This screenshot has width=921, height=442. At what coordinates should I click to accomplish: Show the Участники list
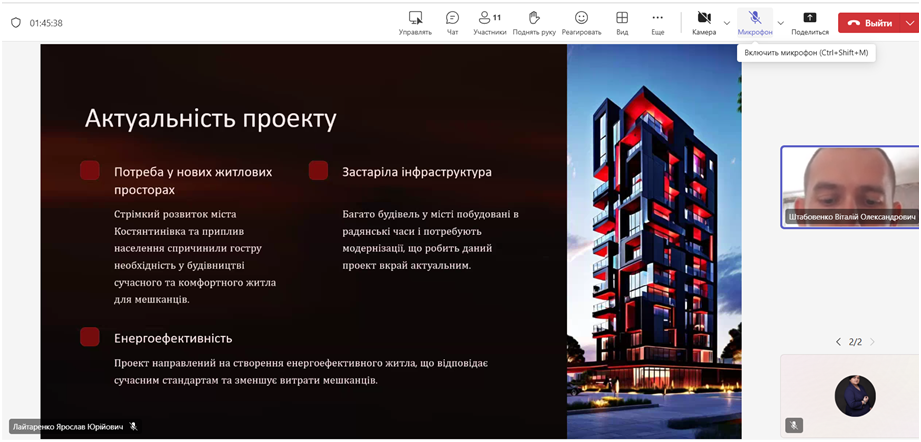click(x=489, y=22)
